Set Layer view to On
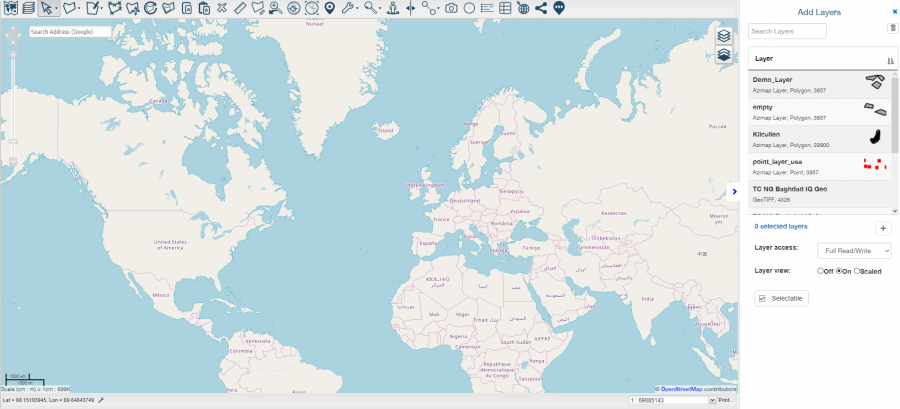900x409 pixels. [x=839, y=271]
